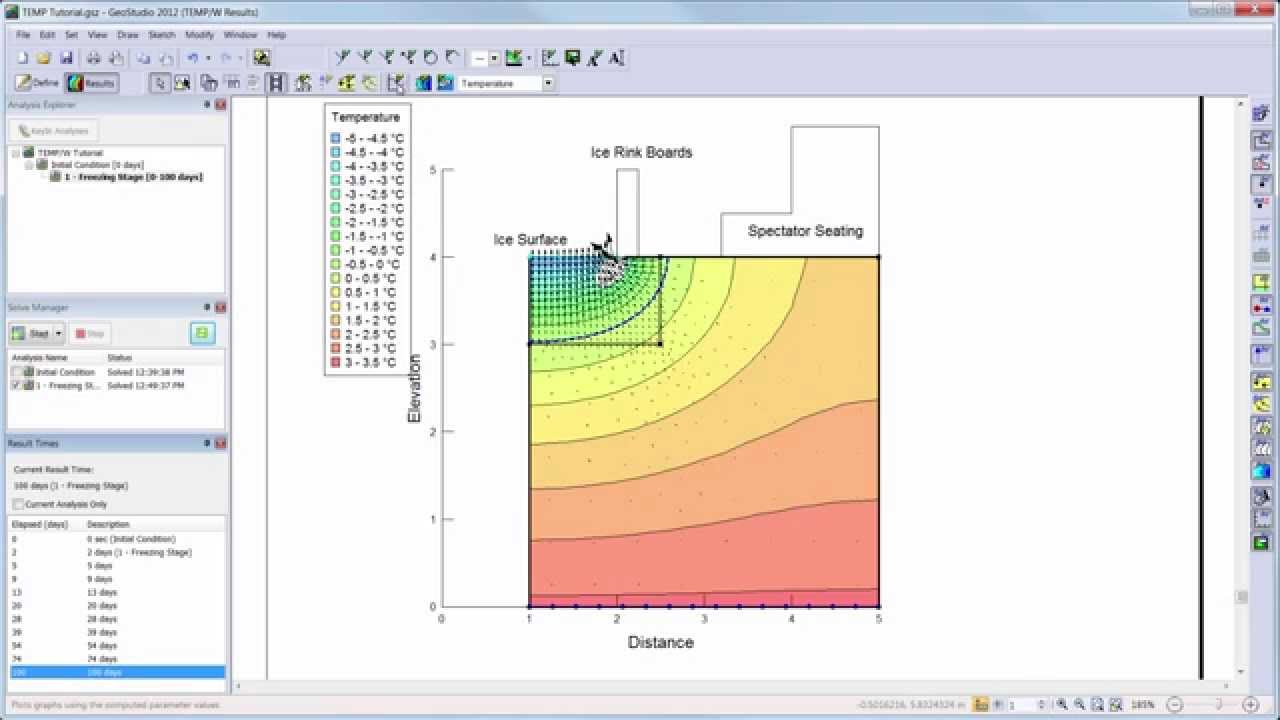Open the Start button dropdown arrow
This screenshot has height=720, width=1280.
[59, 333]
